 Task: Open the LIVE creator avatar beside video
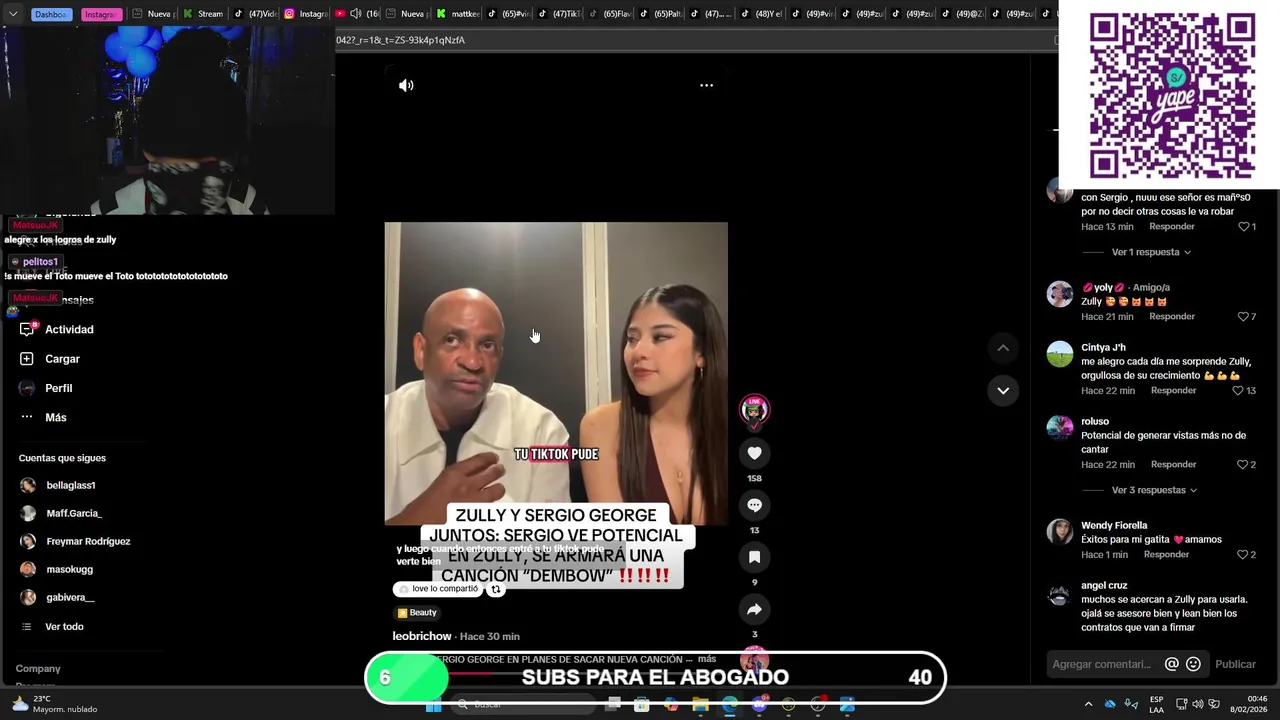(x=754, y=410)
